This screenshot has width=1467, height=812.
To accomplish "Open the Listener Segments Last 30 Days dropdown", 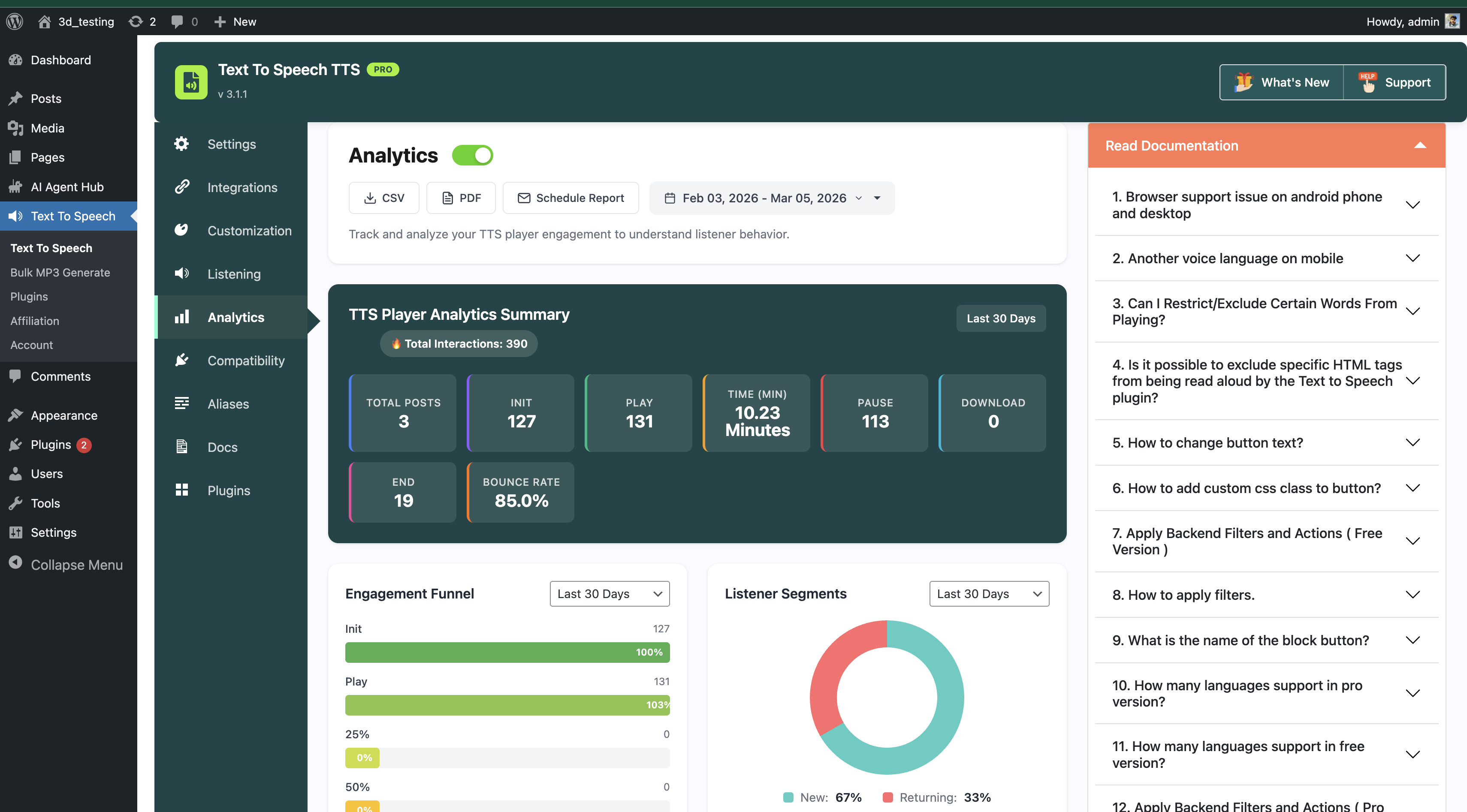I will [989, 593].
